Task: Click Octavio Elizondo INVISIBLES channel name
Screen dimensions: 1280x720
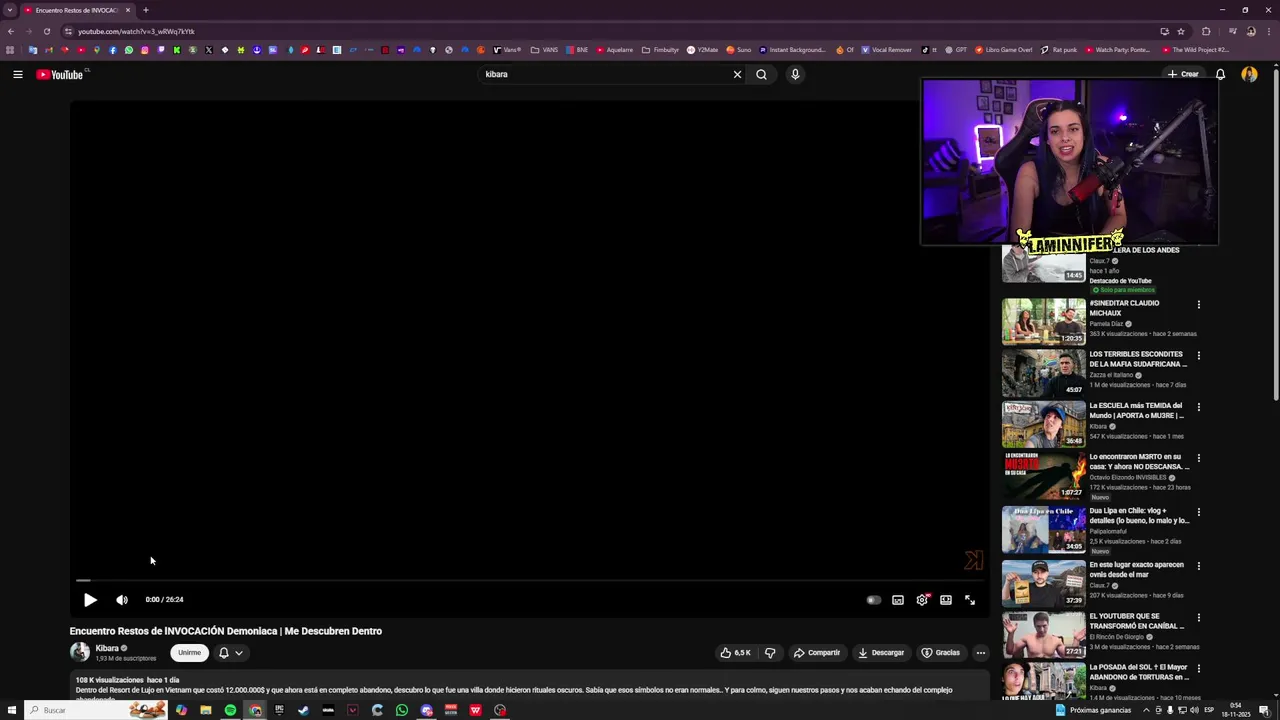Action: pyautogui.click(x=1127, y=478)
